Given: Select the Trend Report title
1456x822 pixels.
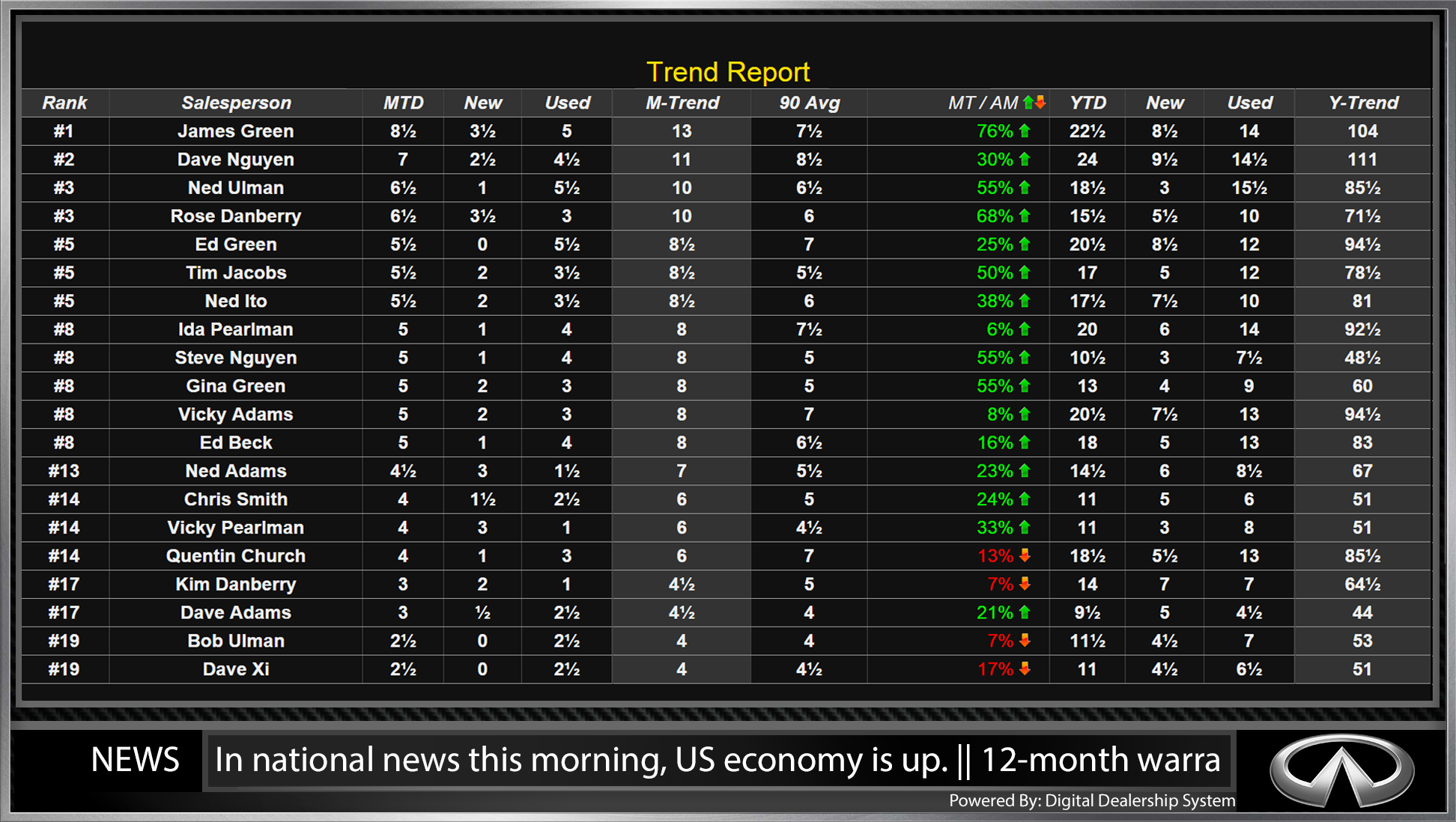Looking at the screenshot, I should pyautogui.click(x=727, y=71).
